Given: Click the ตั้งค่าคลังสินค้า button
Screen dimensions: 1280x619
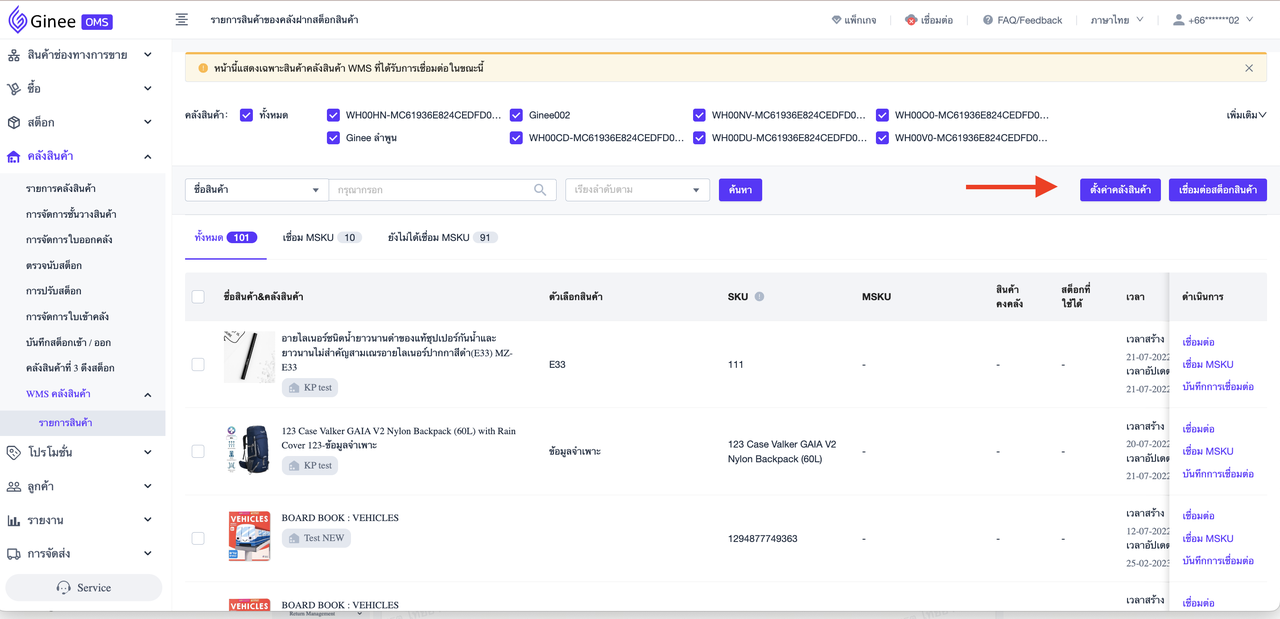Looking at the screenshot, I should (x=1120, y=190).
